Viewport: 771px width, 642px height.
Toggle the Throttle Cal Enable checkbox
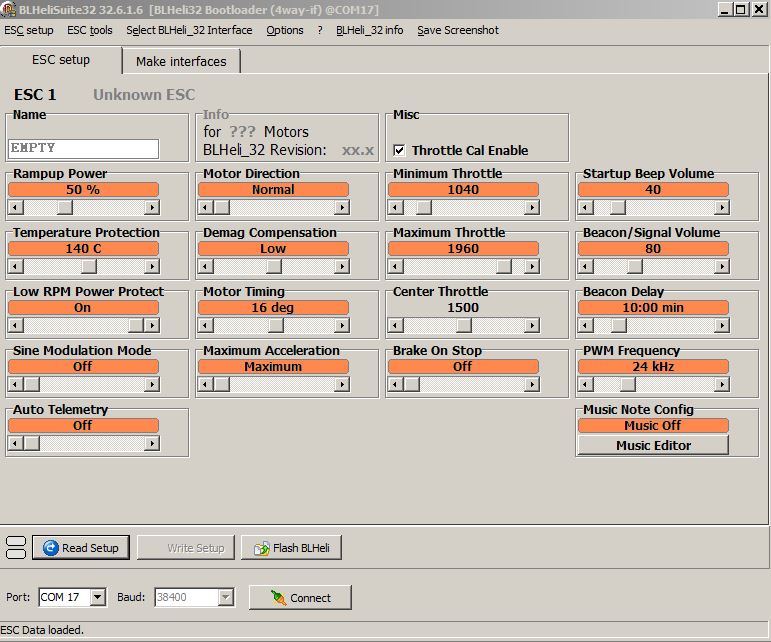399,150
